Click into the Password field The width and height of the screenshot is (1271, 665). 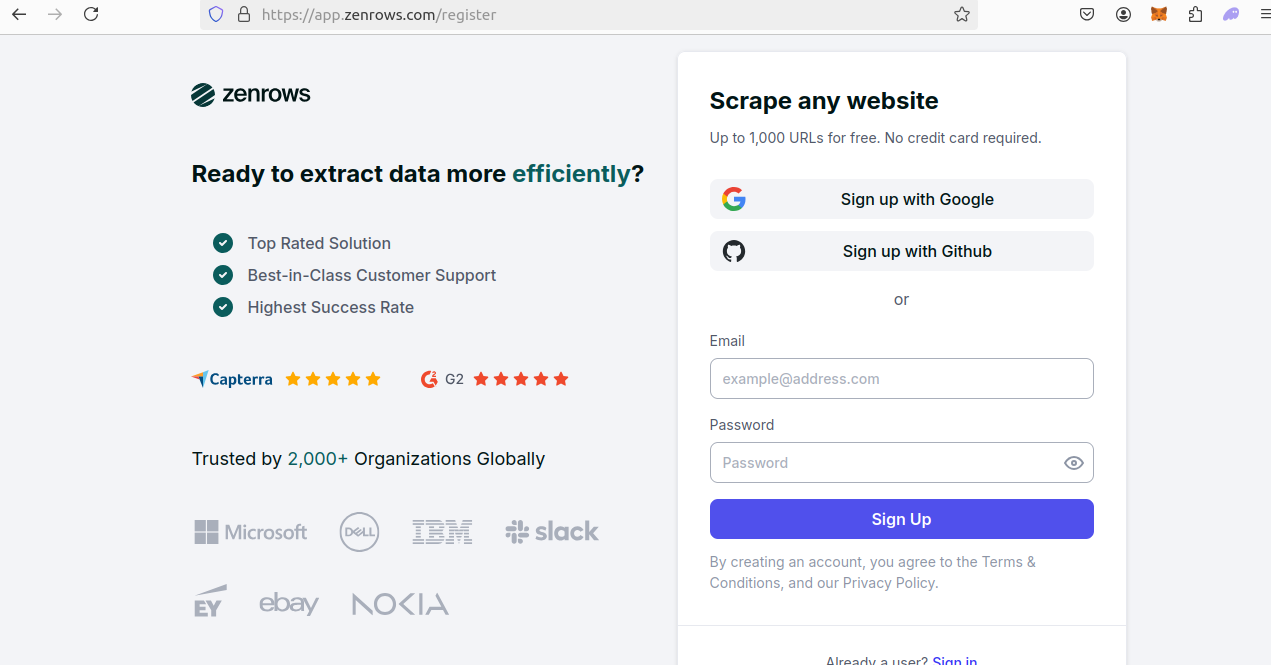click(885, 463)
